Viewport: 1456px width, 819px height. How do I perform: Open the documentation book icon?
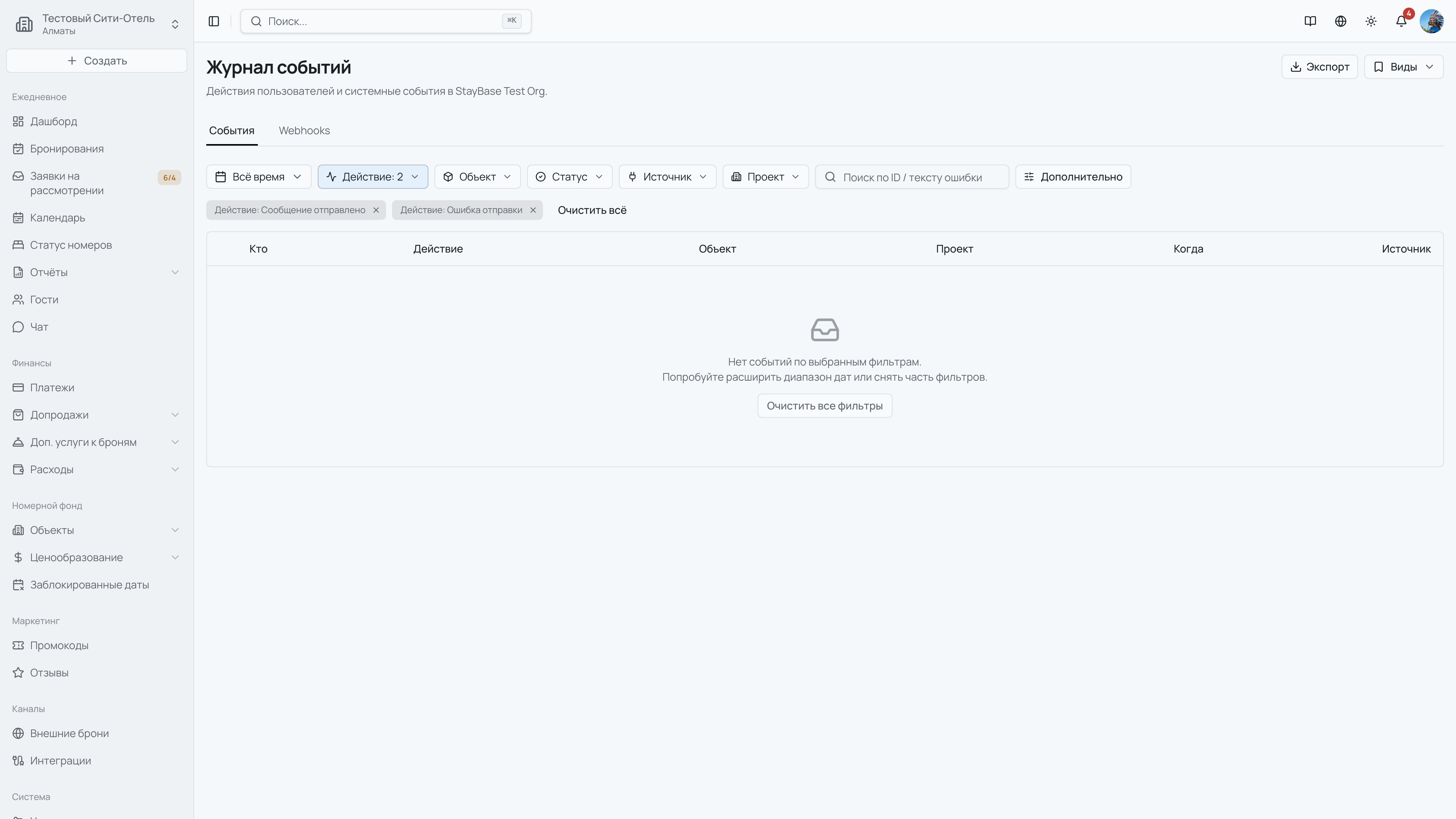[x=1310, y=22]
